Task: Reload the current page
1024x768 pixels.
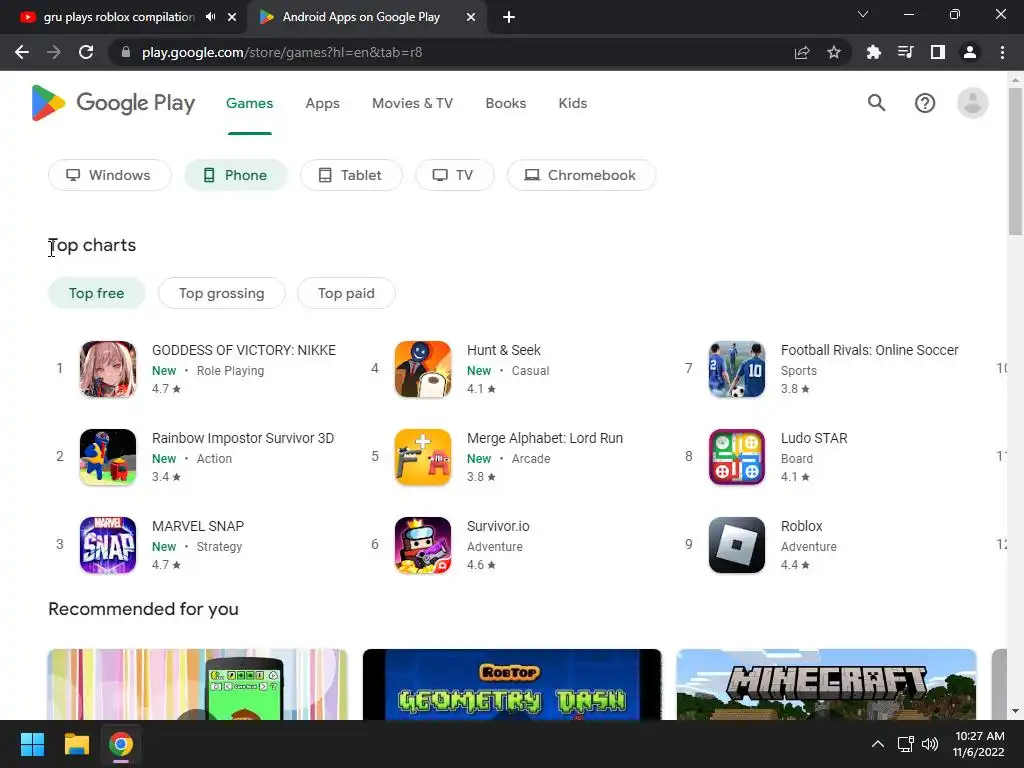Action: coord(86,52)
